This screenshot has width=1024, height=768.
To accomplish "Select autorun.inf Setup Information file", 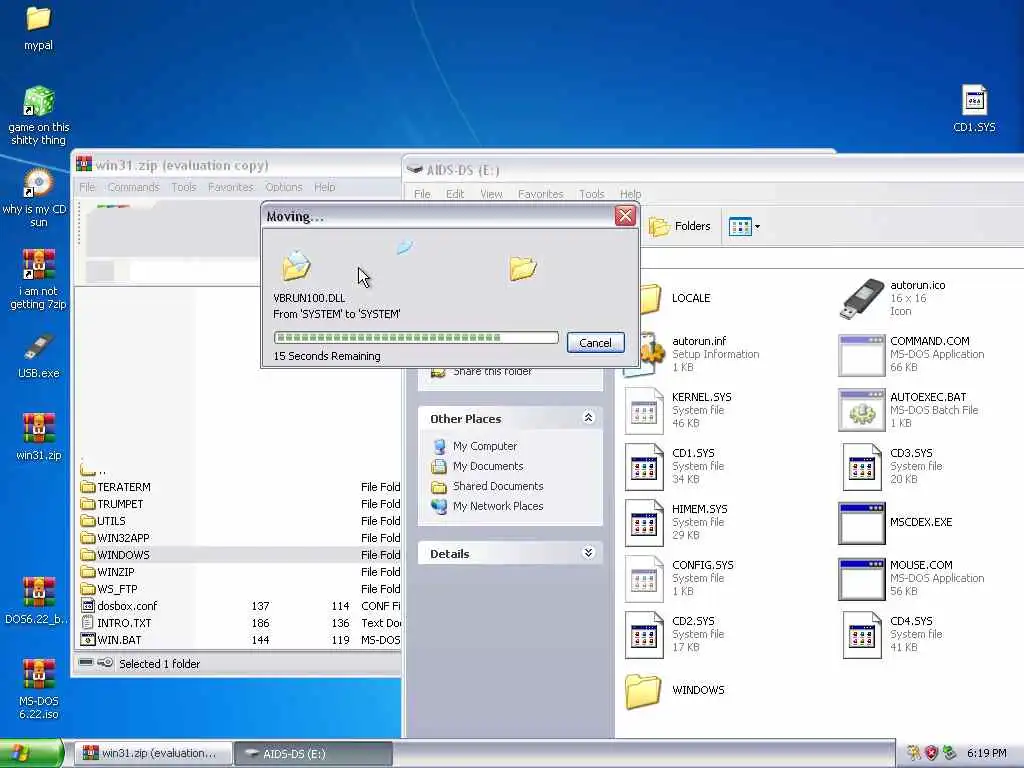I will coord(694,354).
